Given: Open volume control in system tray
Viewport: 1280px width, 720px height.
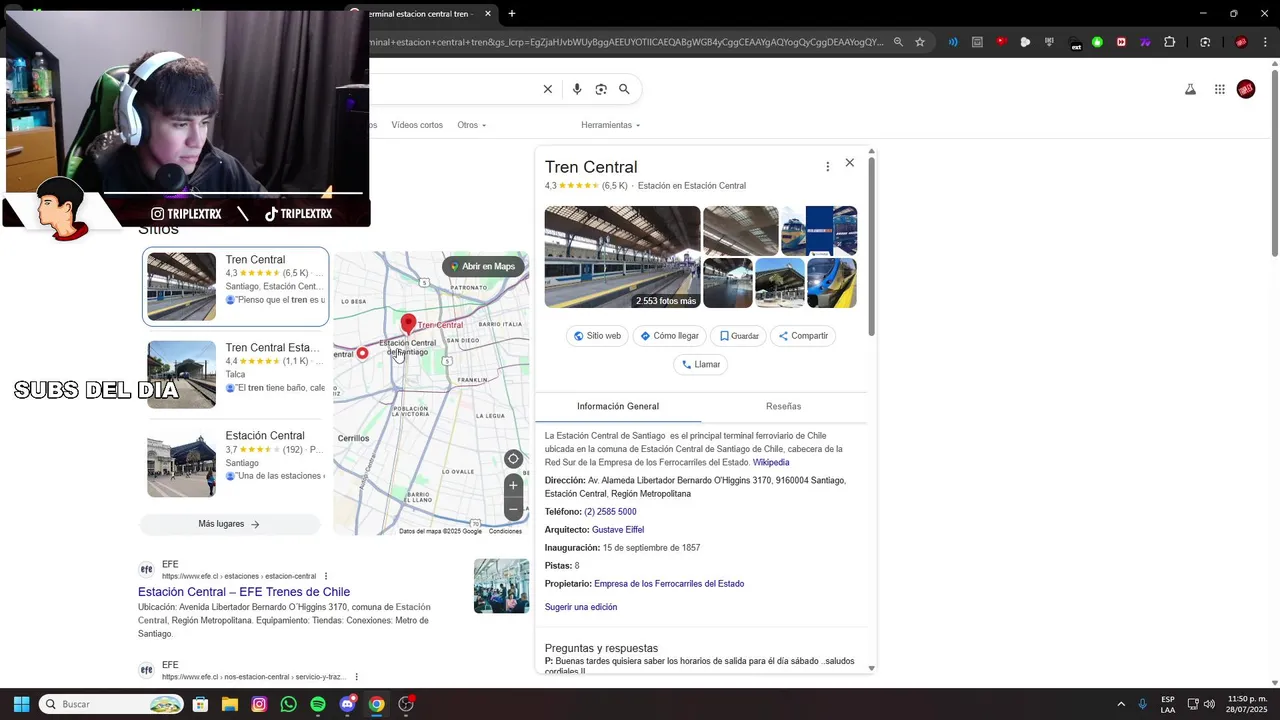Looking at the screenshot, I should (1209, 704).
